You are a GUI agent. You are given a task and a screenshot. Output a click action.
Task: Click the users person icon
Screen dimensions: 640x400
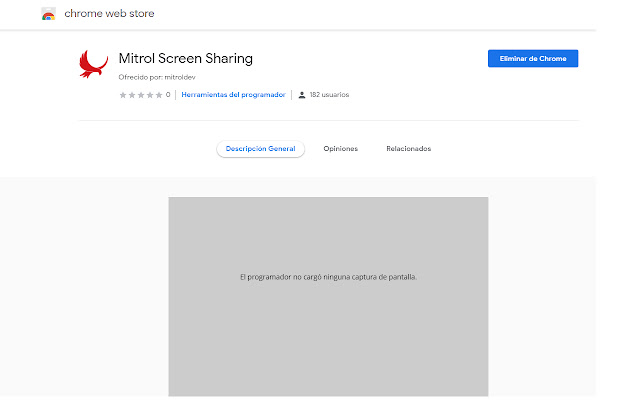(302, 95)
